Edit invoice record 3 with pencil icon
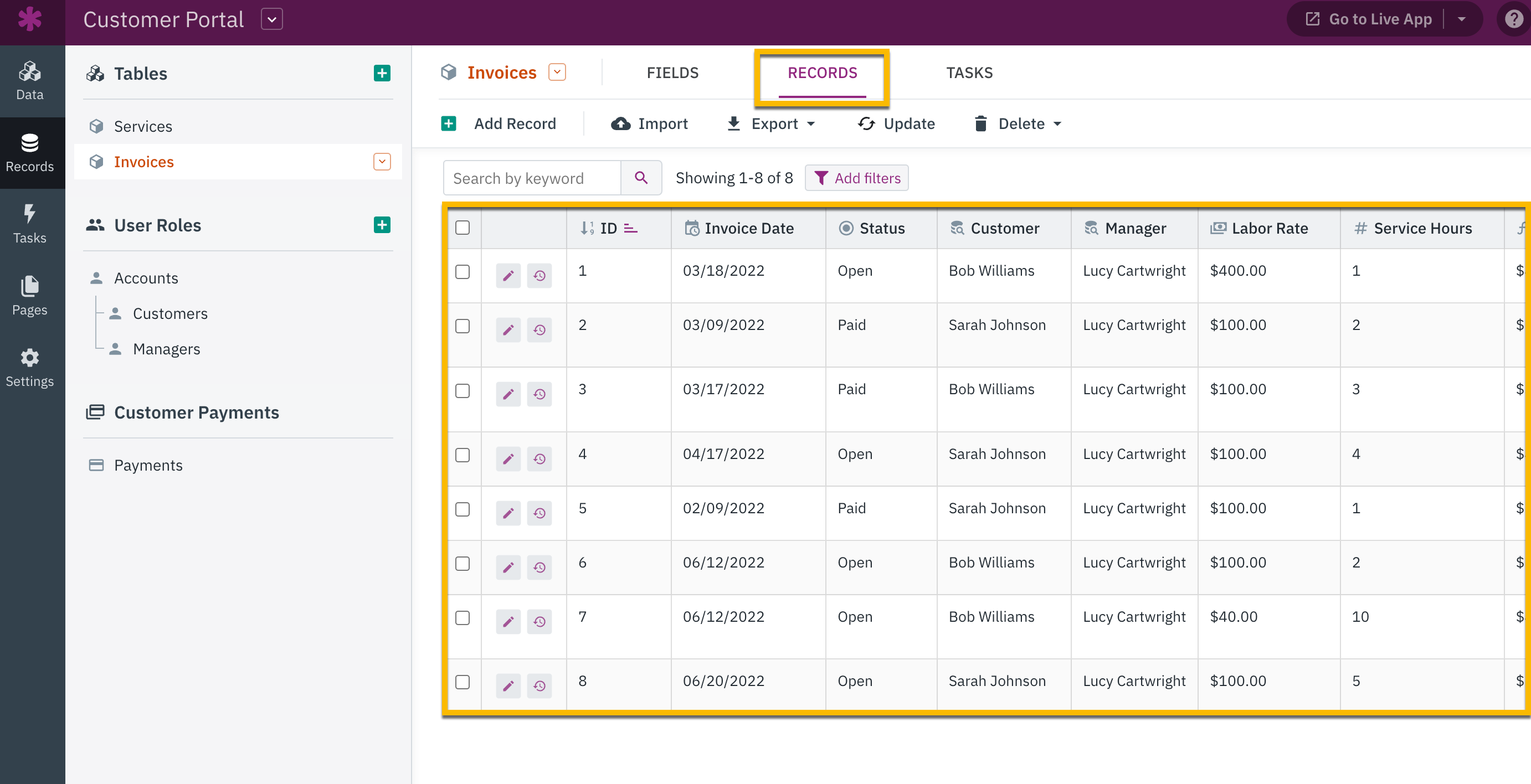Screen dimensions: 1531x784 click(x=508, y=394)
